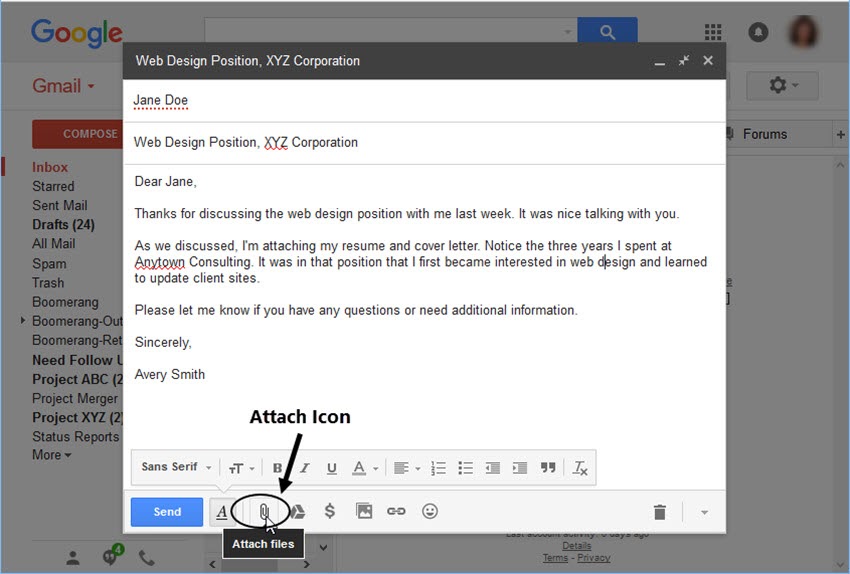Apply quote formatting icon

point(548,467)
